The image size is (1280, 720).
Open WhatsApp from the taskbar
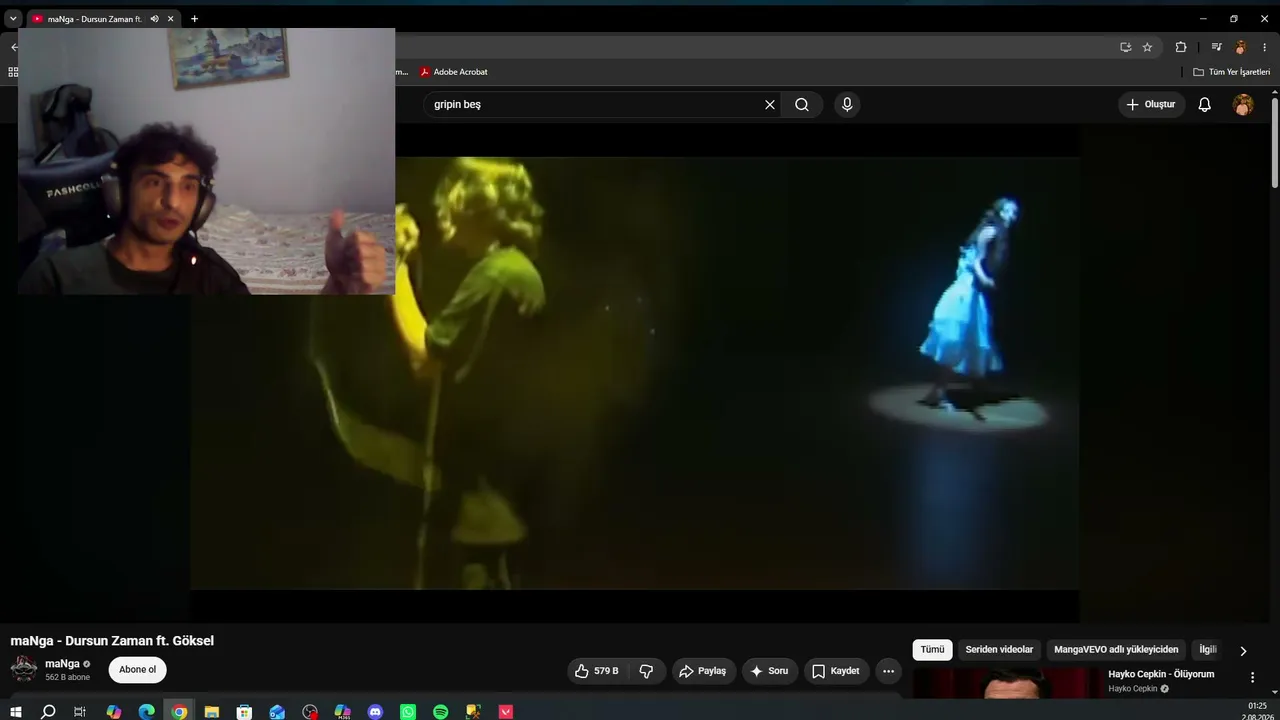pyautogui.click(x=408, y=712)
